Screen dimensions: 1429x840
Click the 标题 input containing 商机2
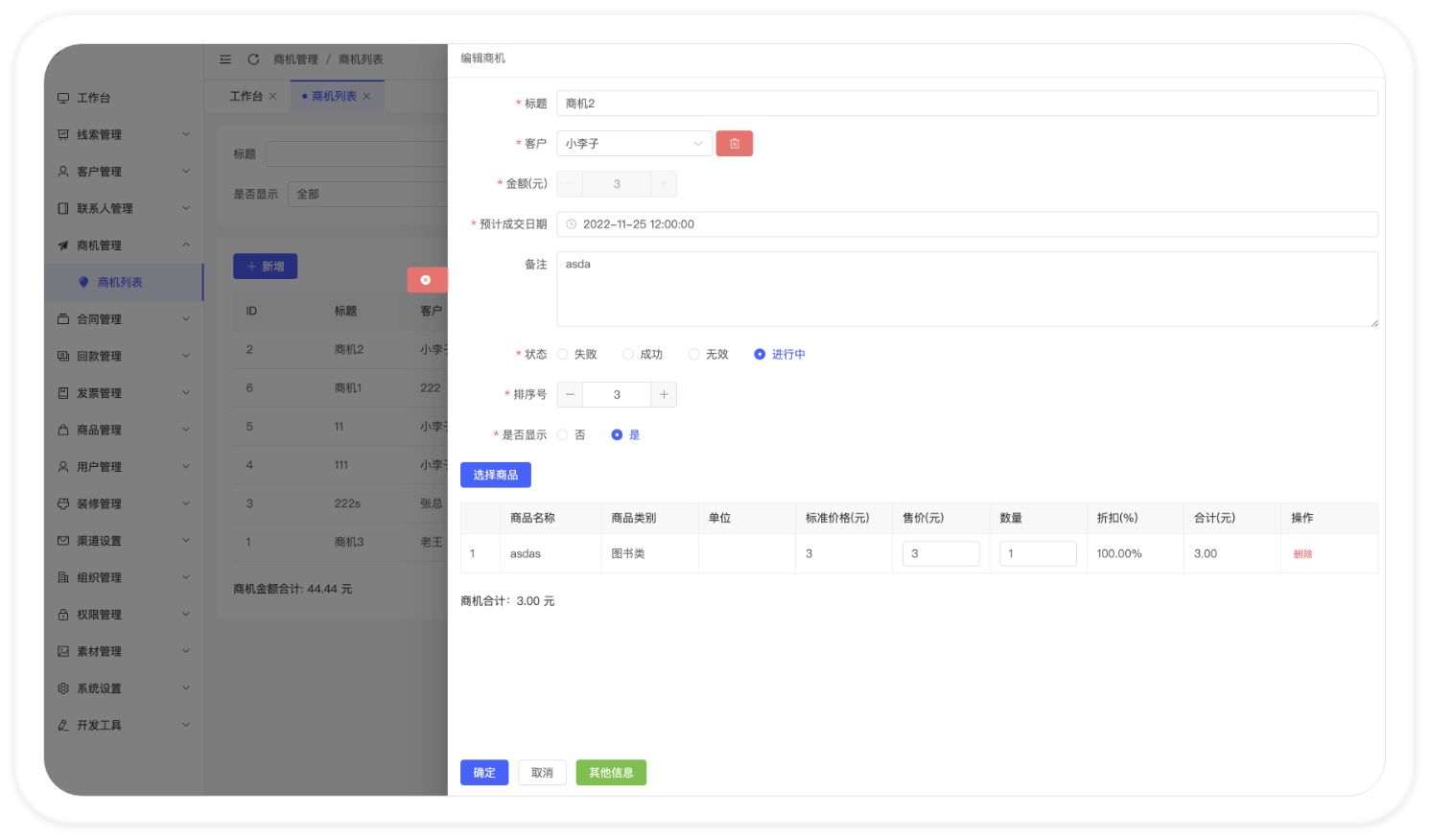pyautogui.click(x=968, y=104)
